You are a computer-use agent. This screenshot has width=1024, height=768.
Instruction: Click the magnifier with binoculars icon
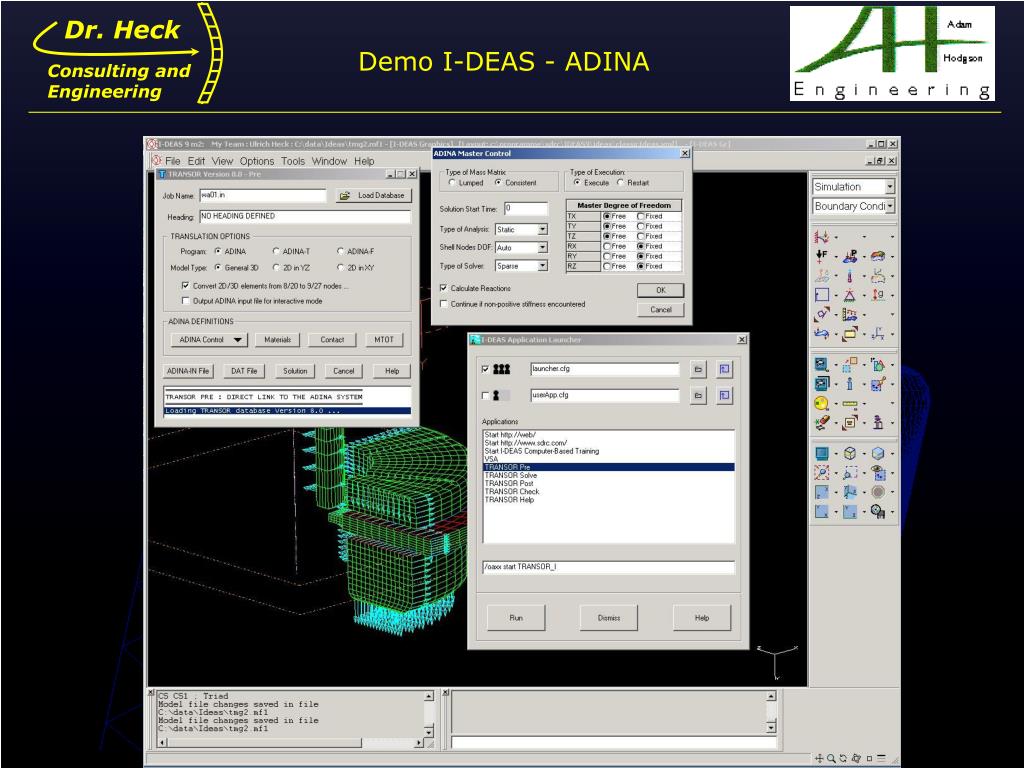tap(878, 511)
